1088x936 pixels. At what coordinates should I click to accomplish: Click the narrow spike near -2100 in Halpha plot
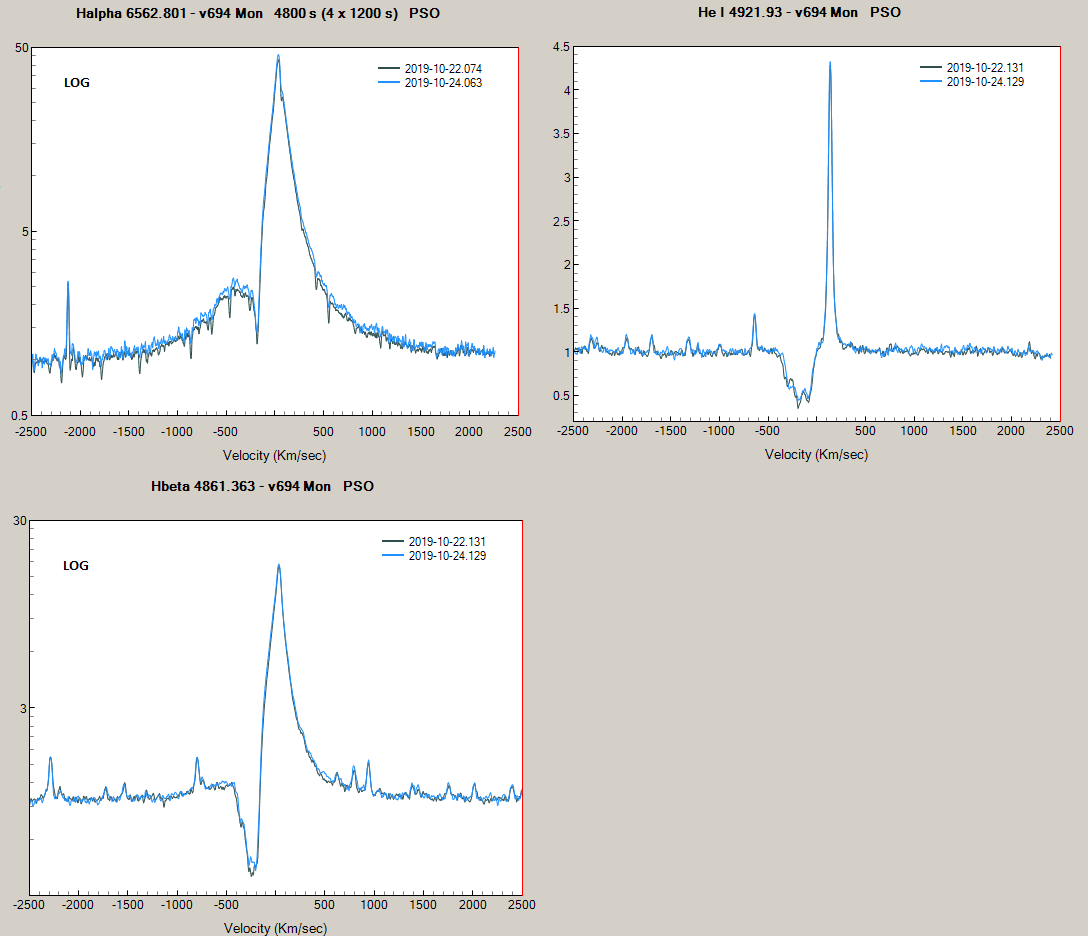pyautogui.click(x=68, y=283)
